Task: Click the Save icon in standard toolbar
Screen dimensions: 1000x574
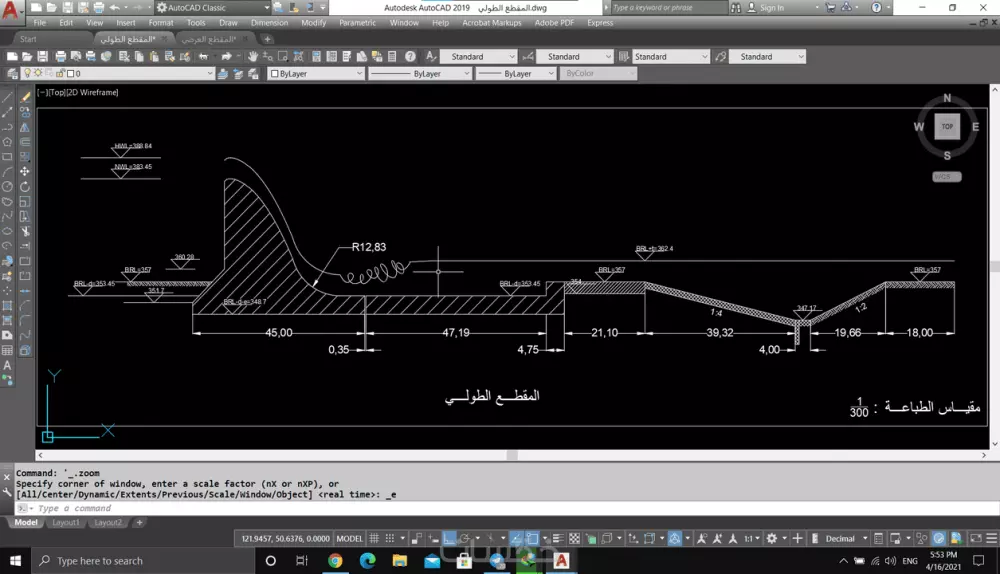Action: pyautogui.click(x=42, y=57)
